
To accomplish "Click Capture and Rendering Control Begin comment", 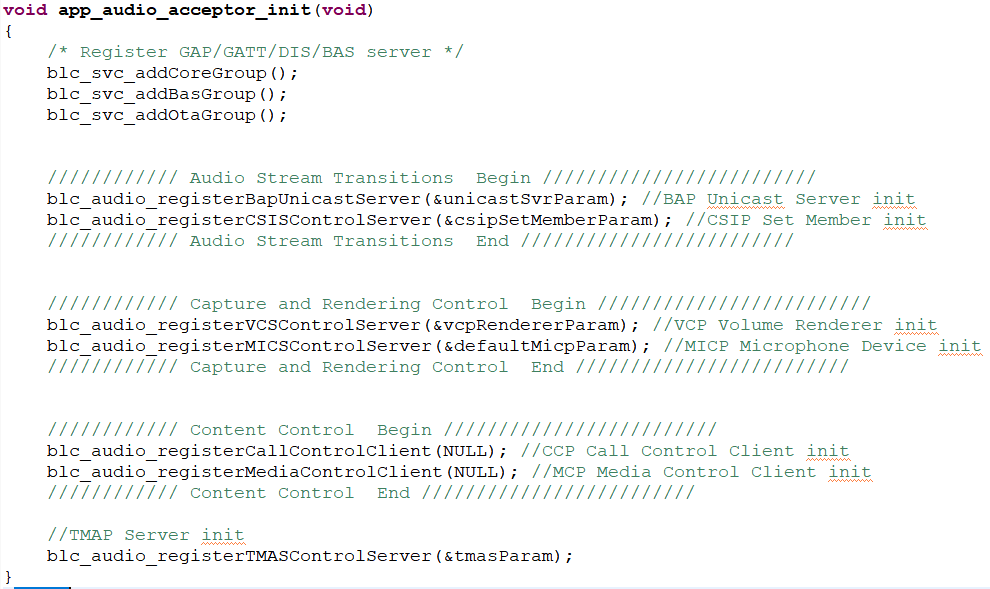I will (459, 304).
